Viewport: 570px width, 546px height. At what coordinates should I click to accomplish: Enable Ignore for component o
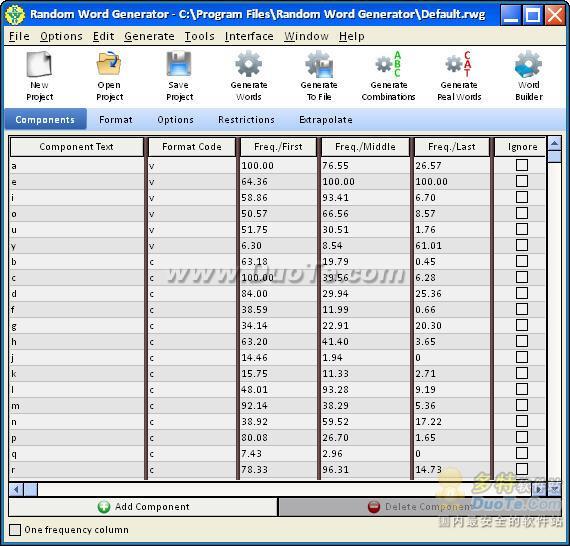tap(522, 213)
